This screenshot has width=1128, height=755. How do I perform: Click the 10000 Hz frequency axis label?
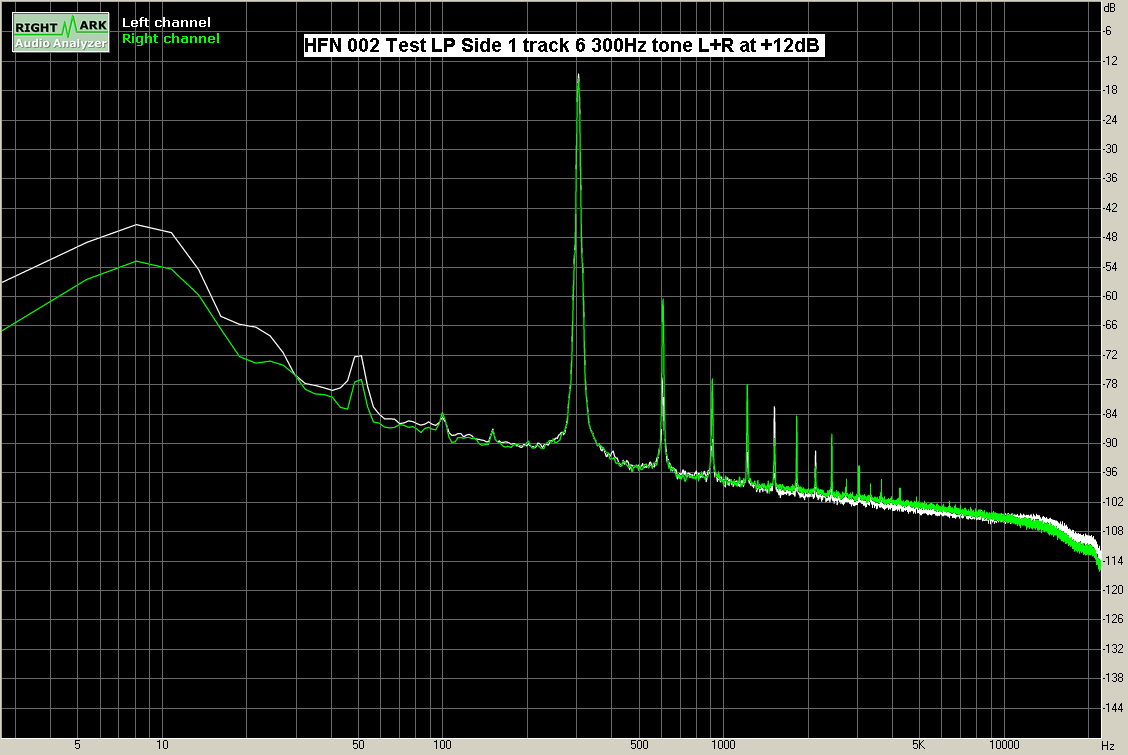tap(1004, 745)
